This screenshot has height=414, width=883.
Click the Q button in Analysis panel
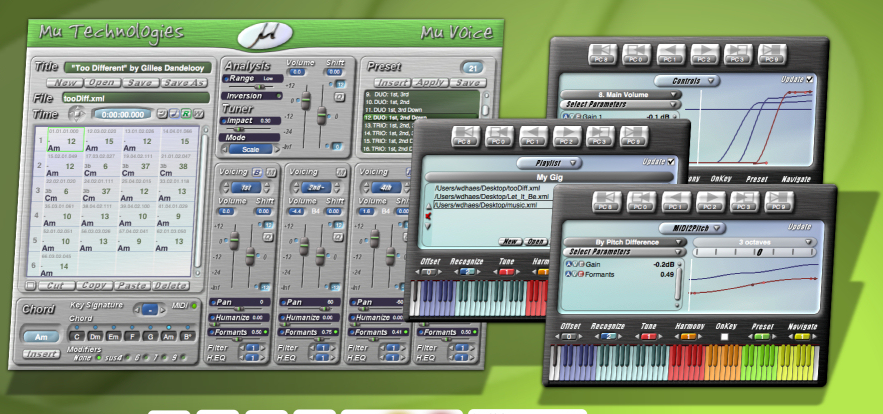340,96
